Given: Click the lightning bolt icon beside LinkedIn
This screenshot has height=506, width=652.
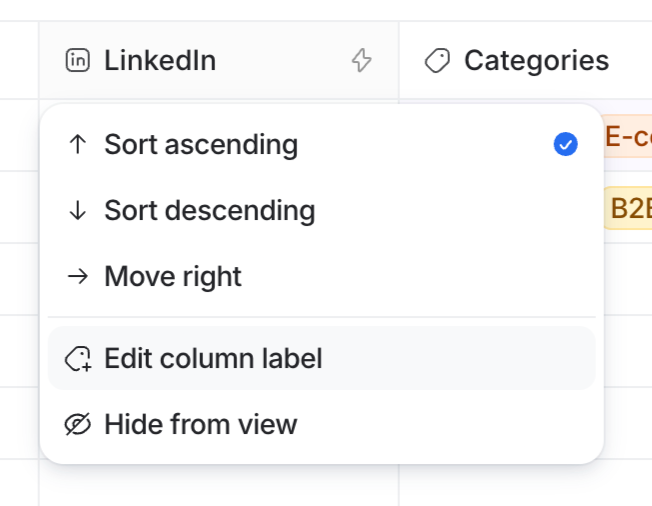Looking at the screenshot, I should click(361, 61).
